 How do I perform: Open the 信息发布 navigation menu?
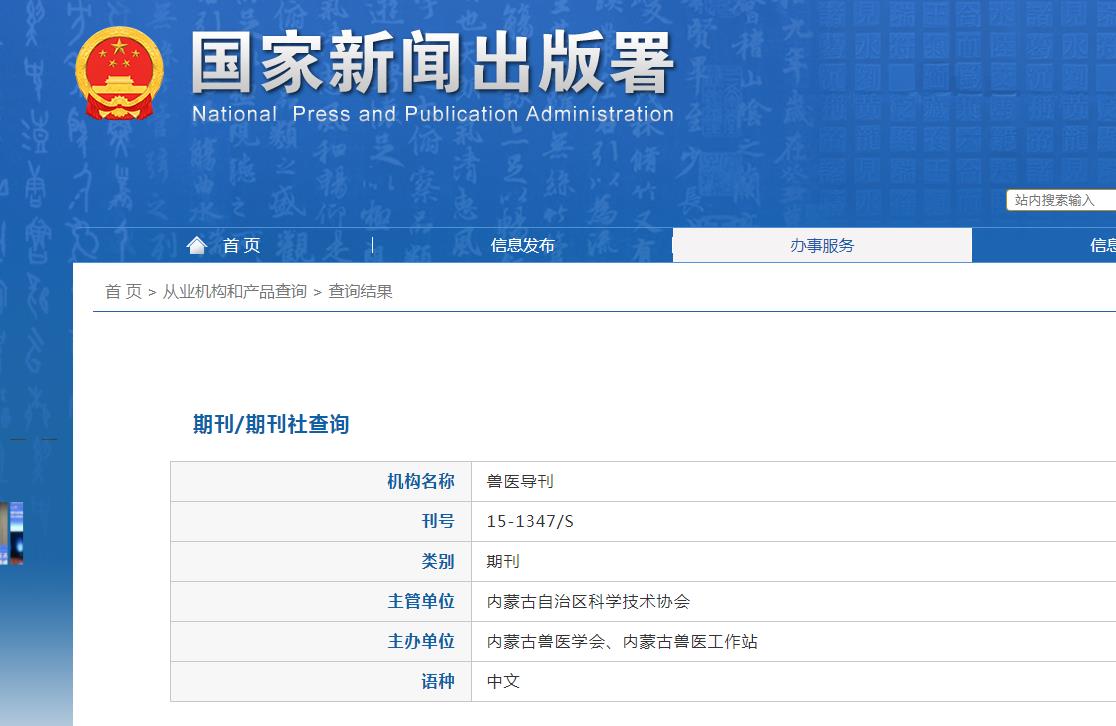[521, 244]
